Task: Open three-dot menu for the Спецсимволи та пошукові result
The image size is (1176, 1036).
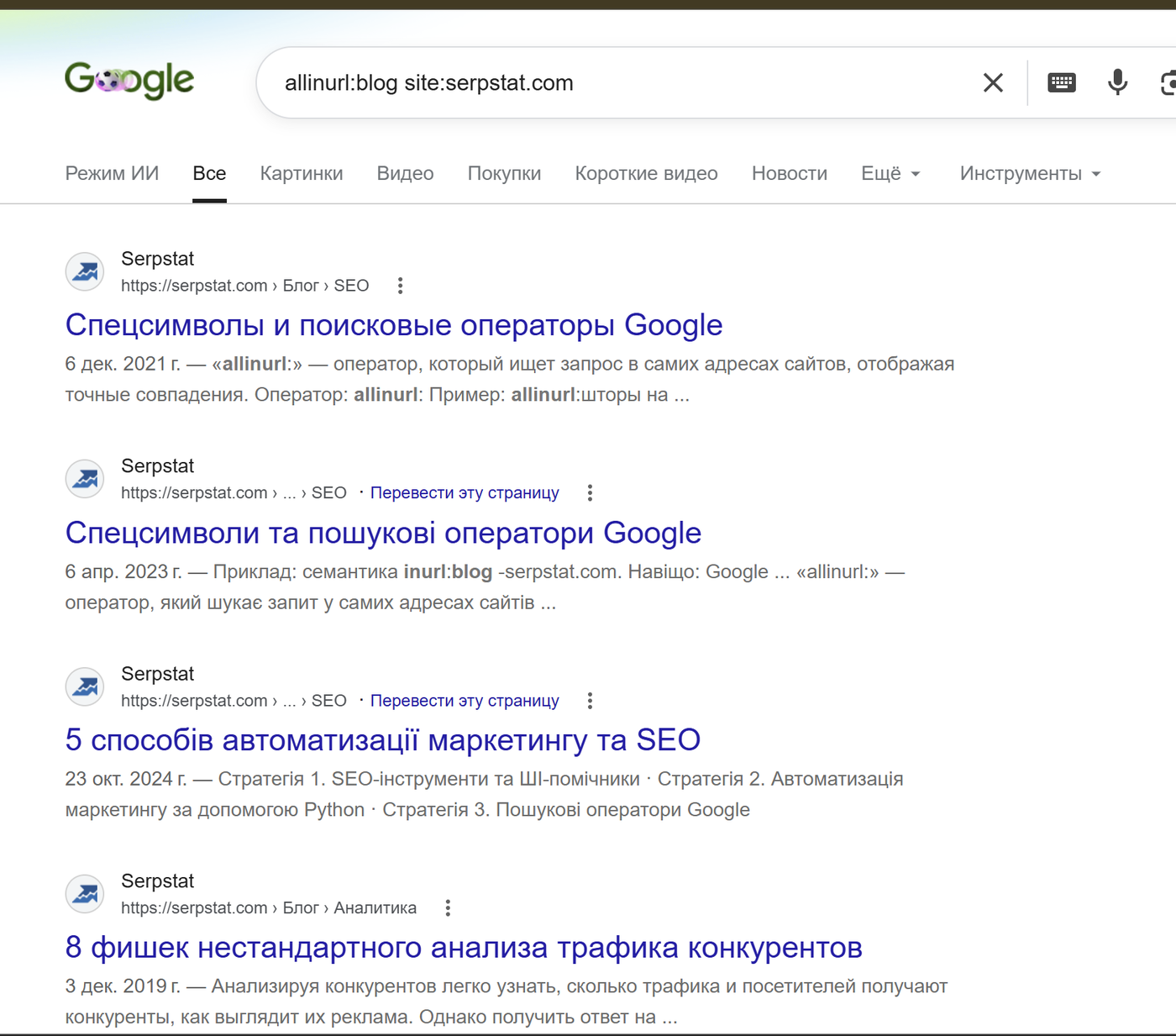Action: pyautogui.click(x=591, y=493)
